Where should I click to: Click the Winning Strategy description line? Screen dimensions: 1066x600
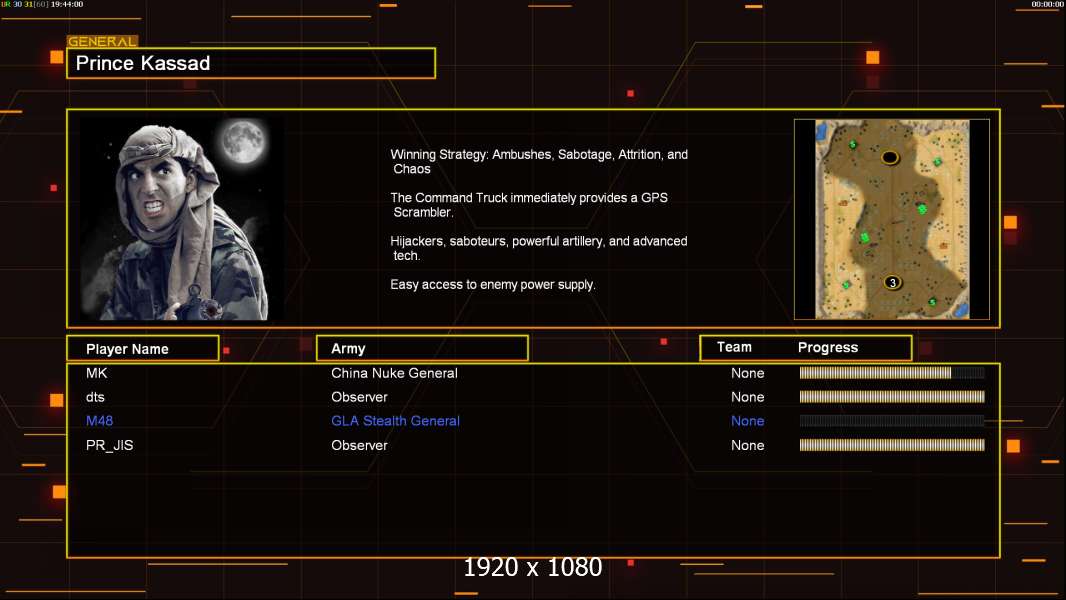(539, 162)
